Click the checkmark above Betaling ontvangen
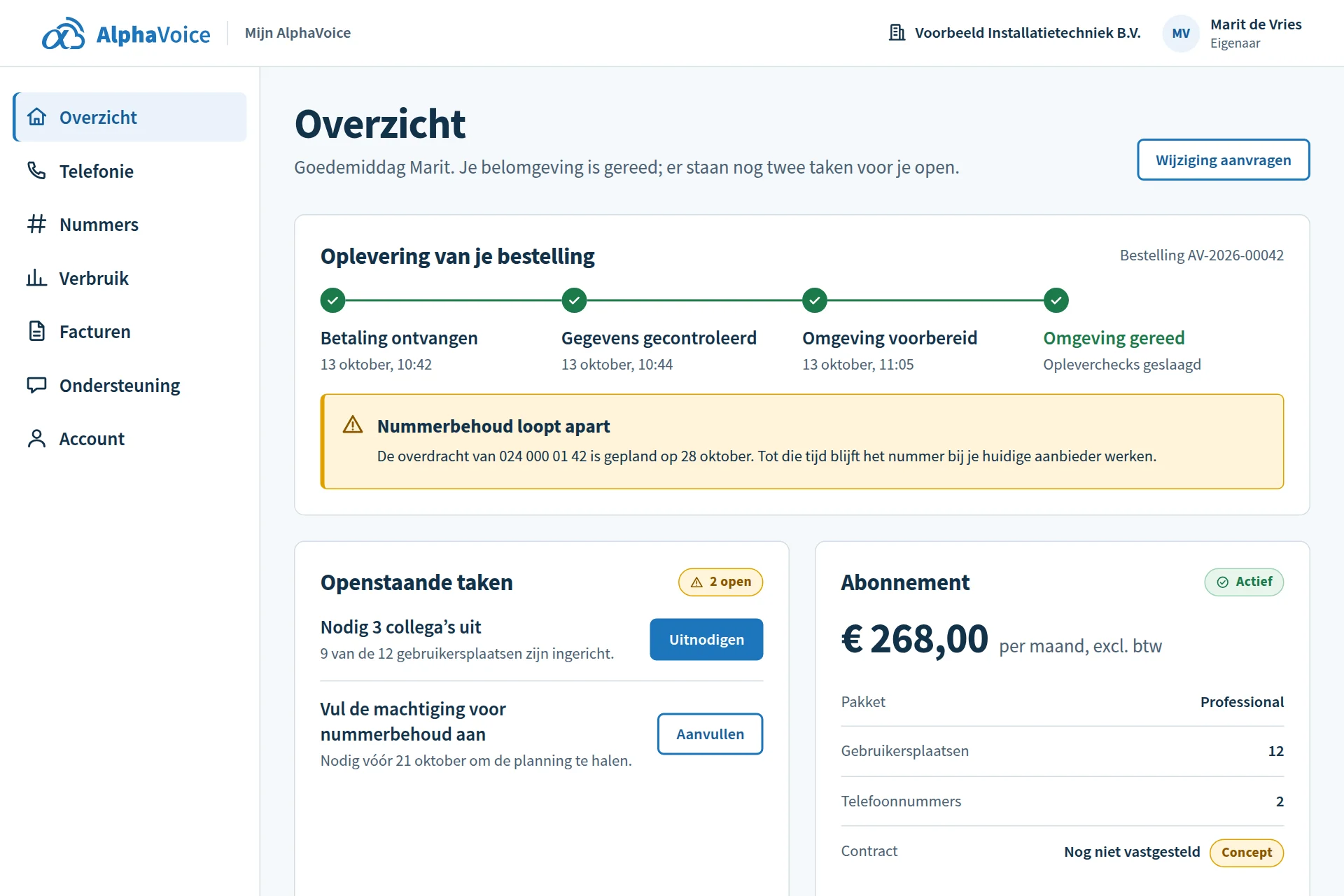Viewport: 1344px width, 896px height. 333,300
